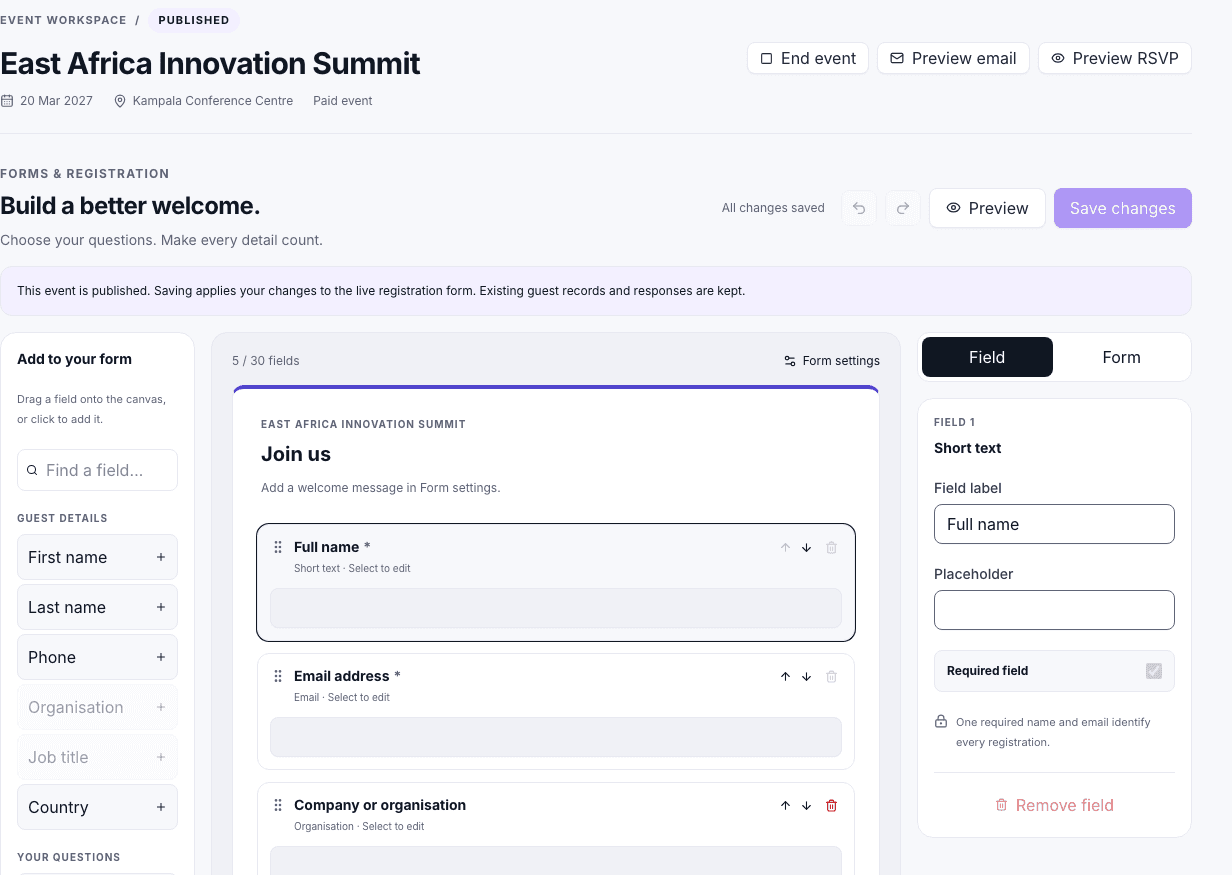This screenshot has height=875, width=1232.
Task: Add First name field to form
Action: pyautogui.click(x=97, y=557)
